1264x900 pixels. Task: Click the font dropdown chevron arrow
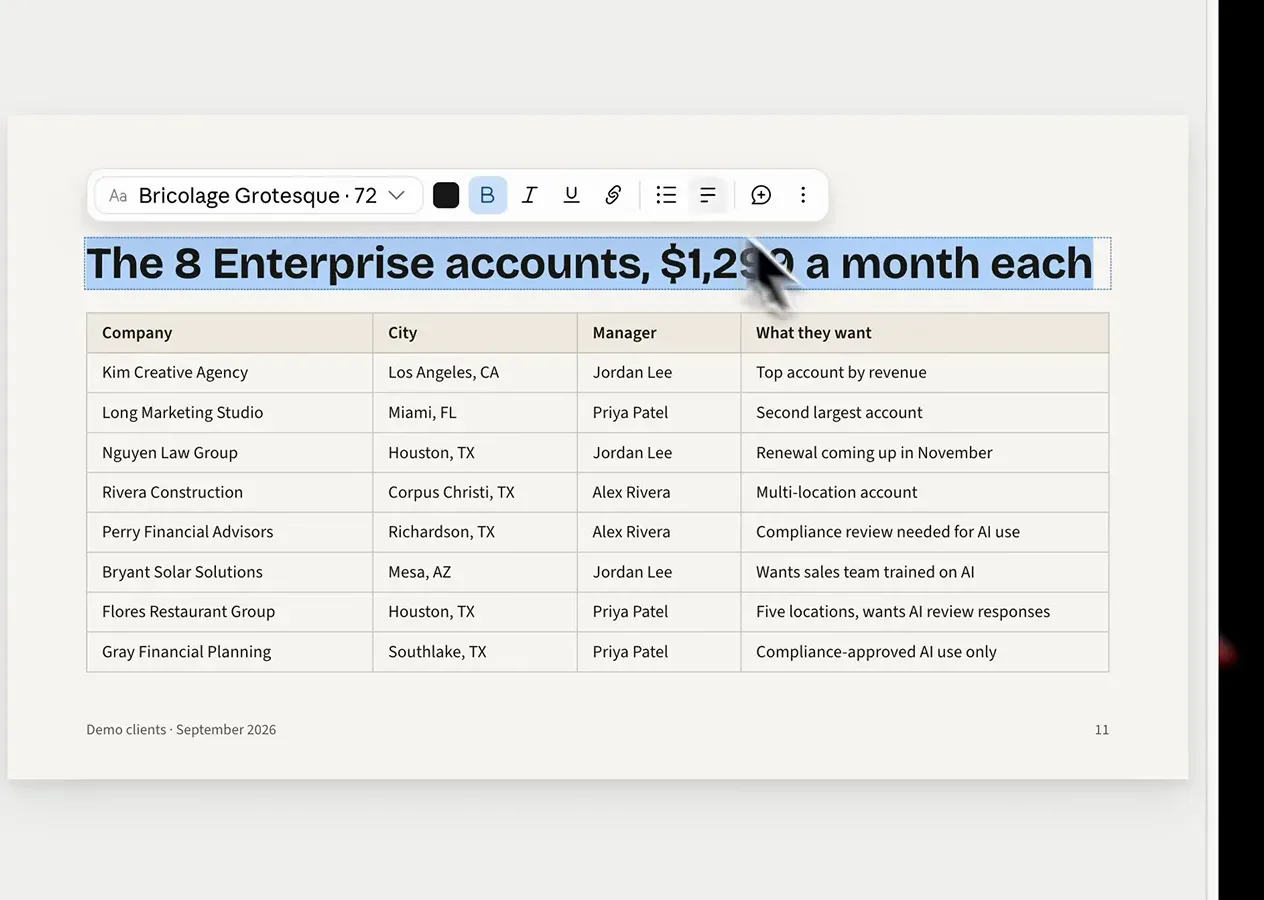pos(397,195)
